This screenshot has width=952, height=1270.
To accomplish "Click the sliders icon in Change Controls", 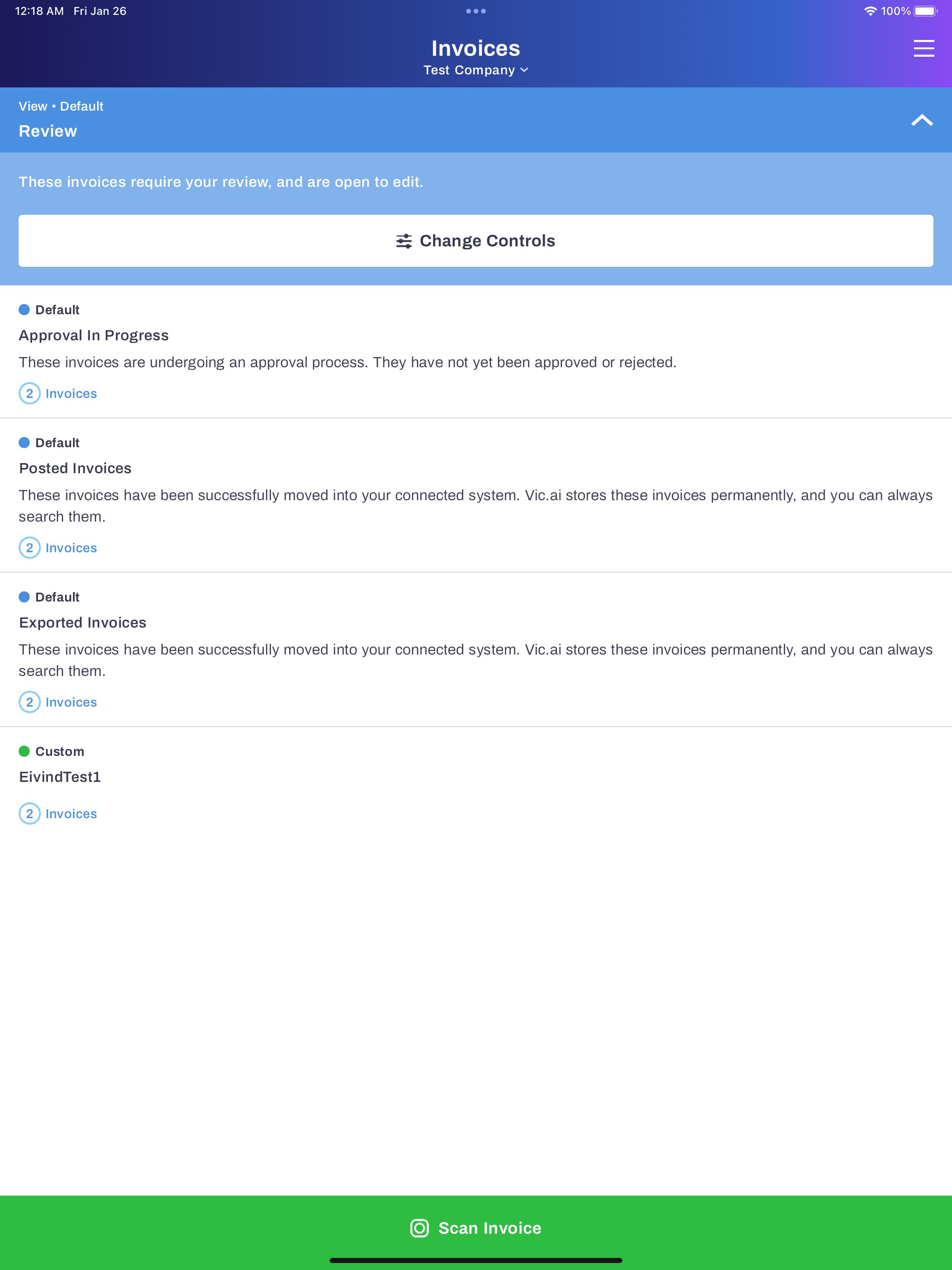I will pyautogui.click(x=403, y=241).
